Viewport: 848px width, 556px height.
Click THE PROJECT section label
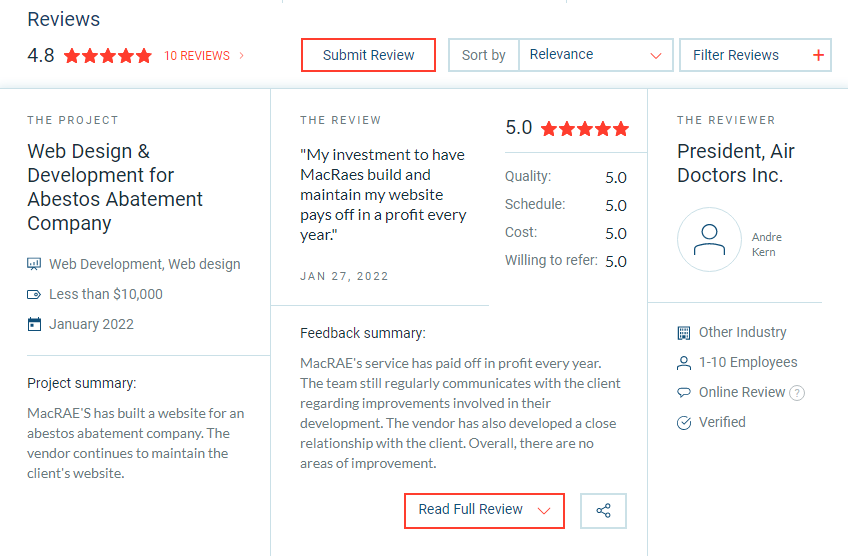coord(72,120)
